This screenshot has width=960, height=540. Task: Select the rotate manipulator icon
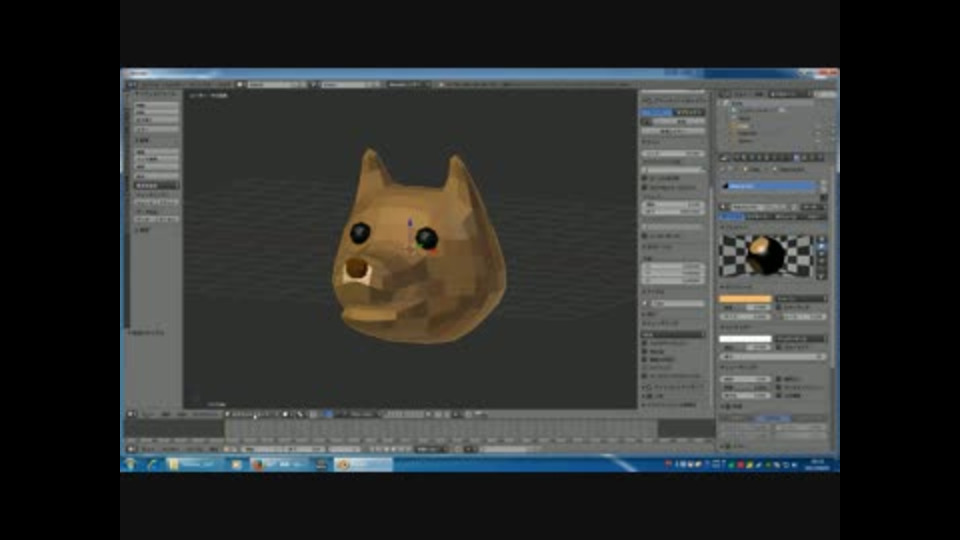337,414
